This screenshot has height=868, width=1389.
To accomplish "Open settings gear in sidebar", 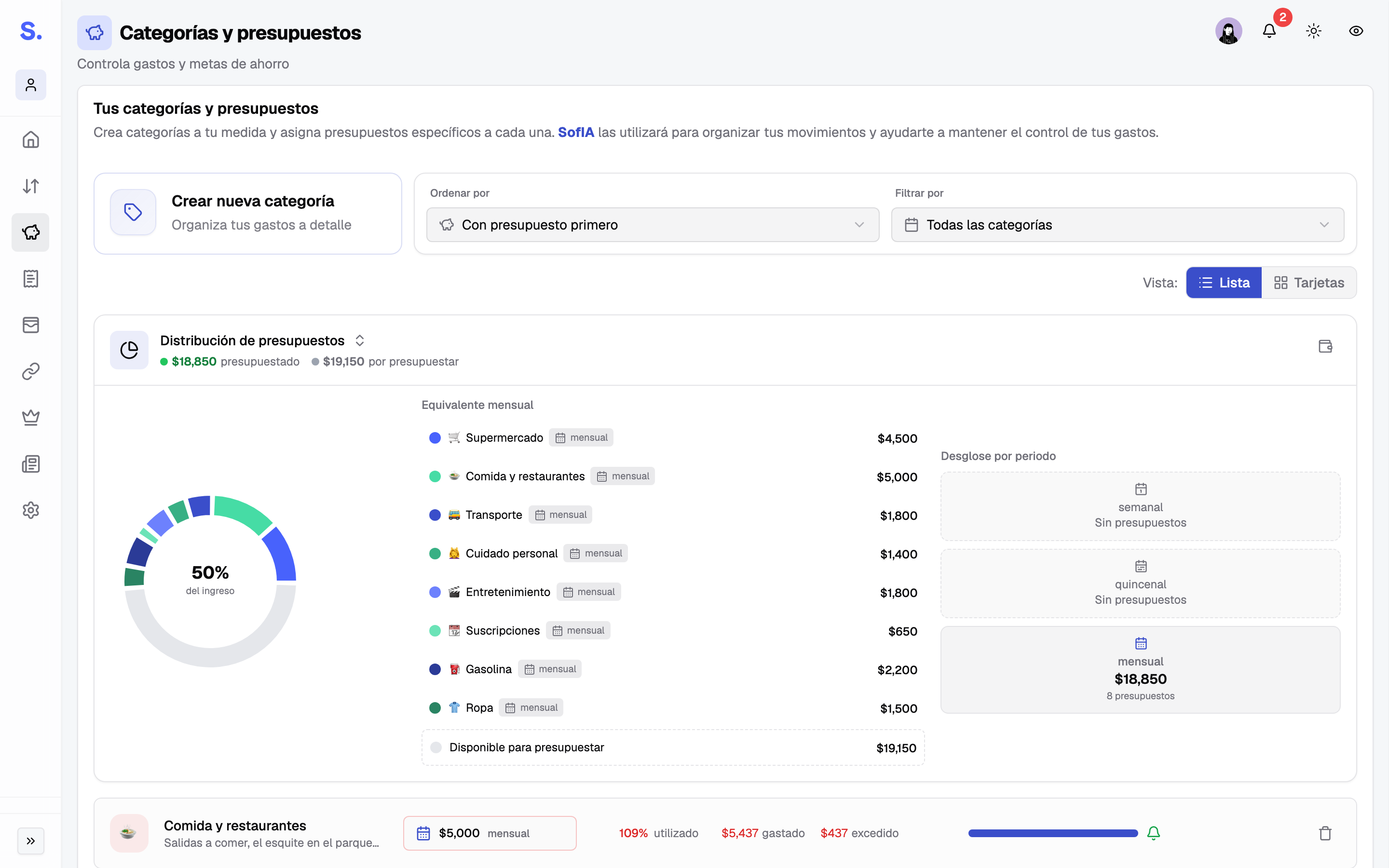I will pyautogui.click(x=31, y=510).
